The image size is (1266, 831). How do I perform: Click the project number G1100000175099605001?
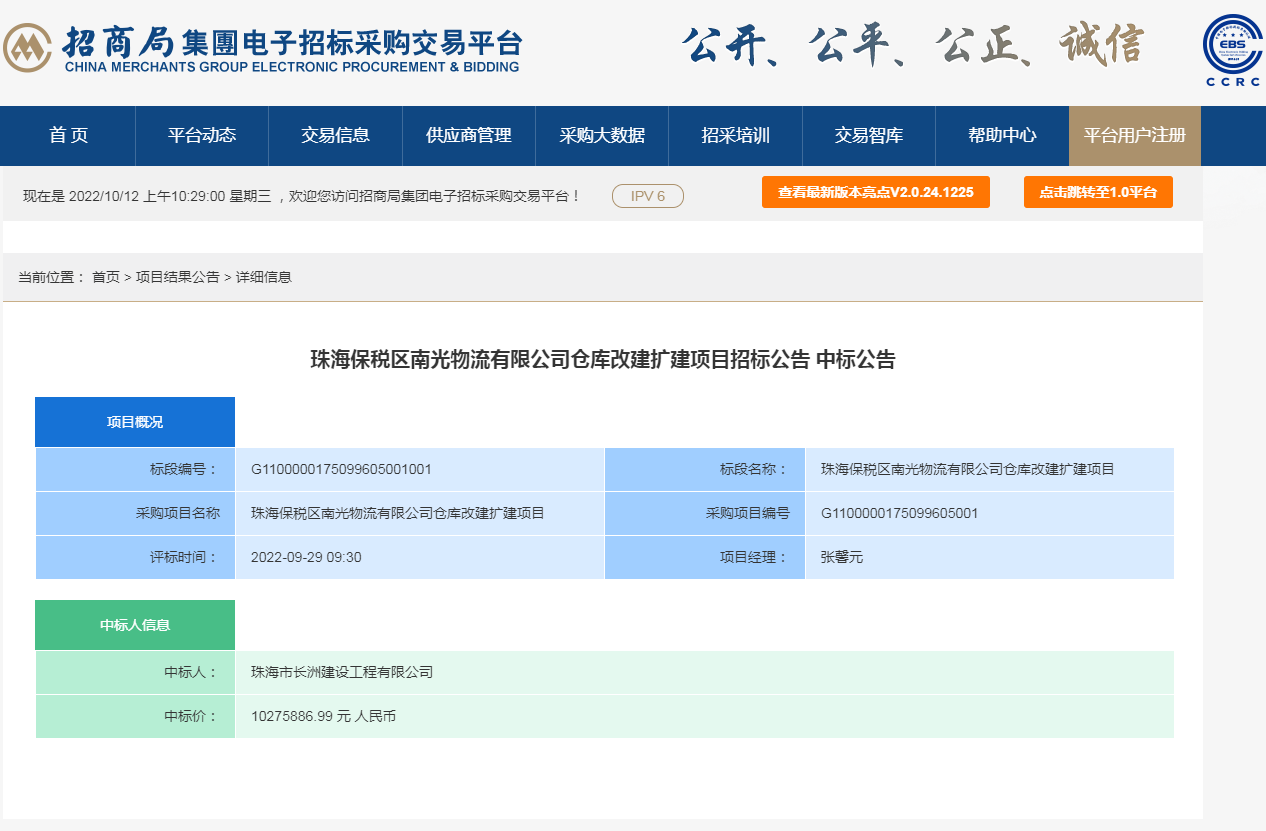tap(900, 513)
